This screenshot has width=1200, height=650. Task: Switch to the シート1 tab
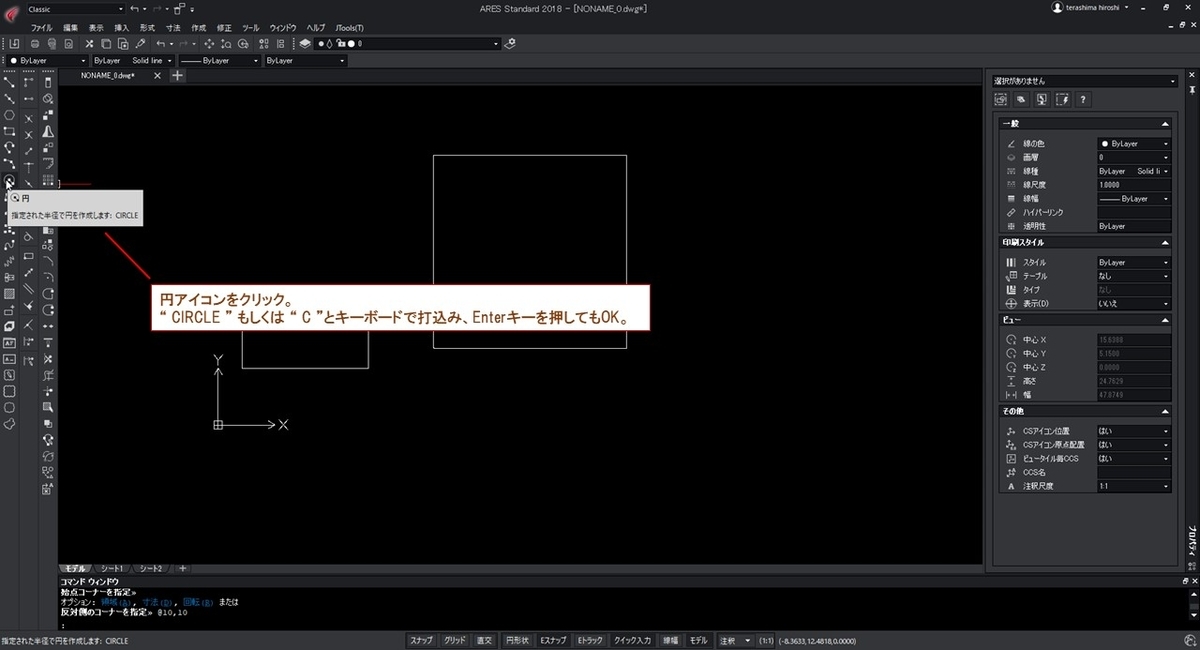[112, 568]
